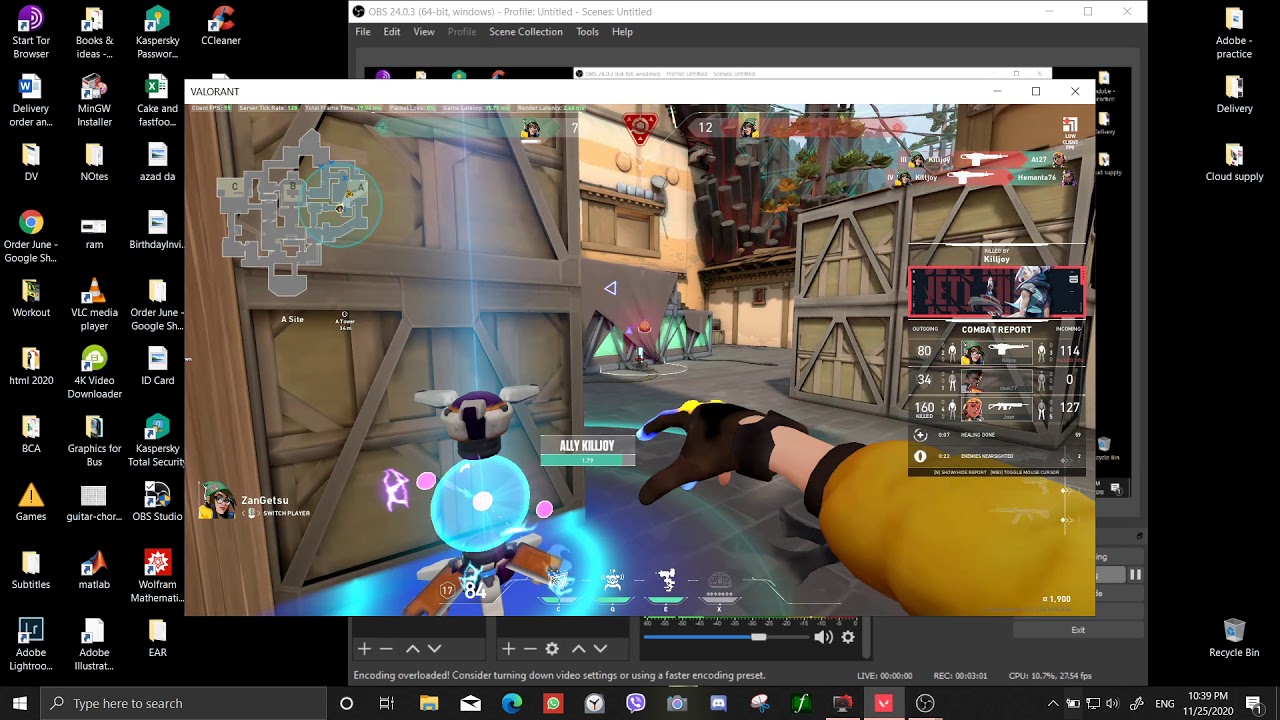Open Wolfram Mathematica desktop icon
Viewport: 1280px width, 720px height.
(x=157, y=577)
